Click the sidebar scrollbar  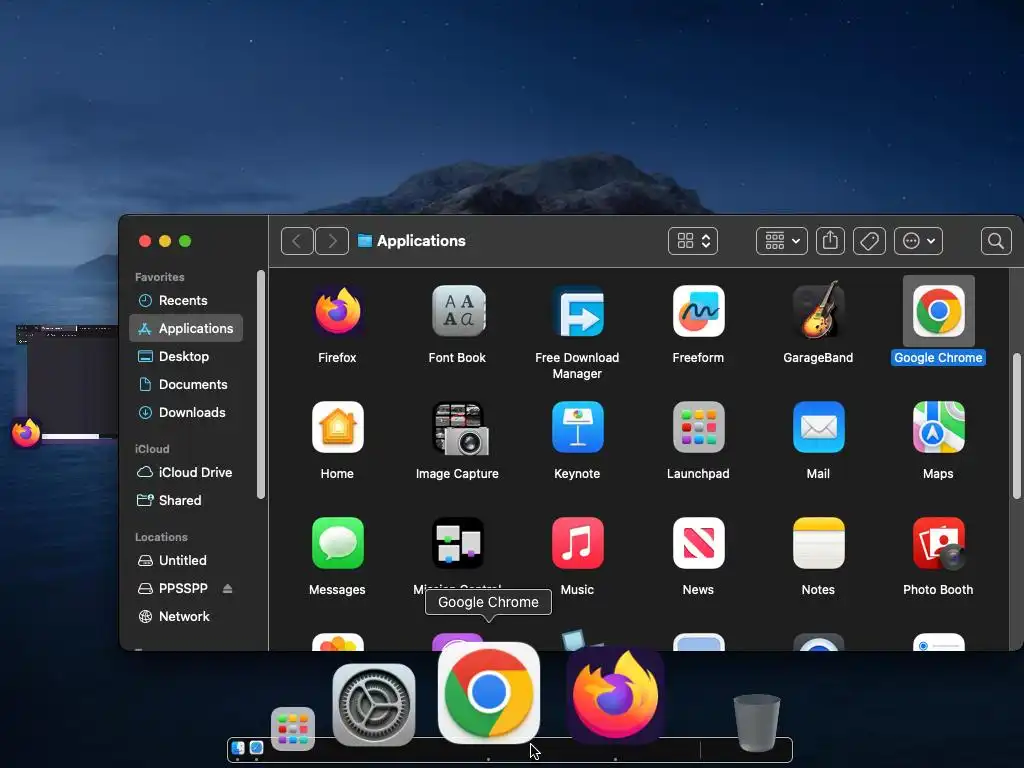tap(261, 385)
